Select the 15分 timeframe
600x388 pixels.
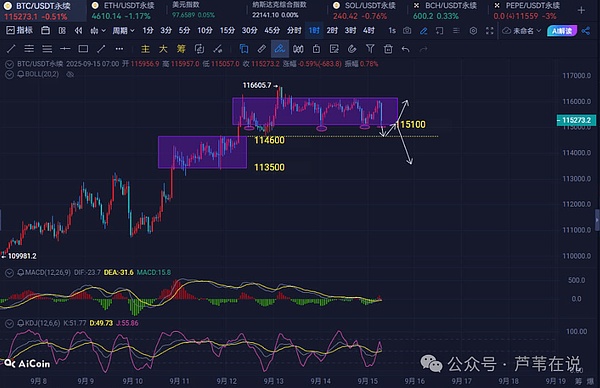click(x=227, y=31)
